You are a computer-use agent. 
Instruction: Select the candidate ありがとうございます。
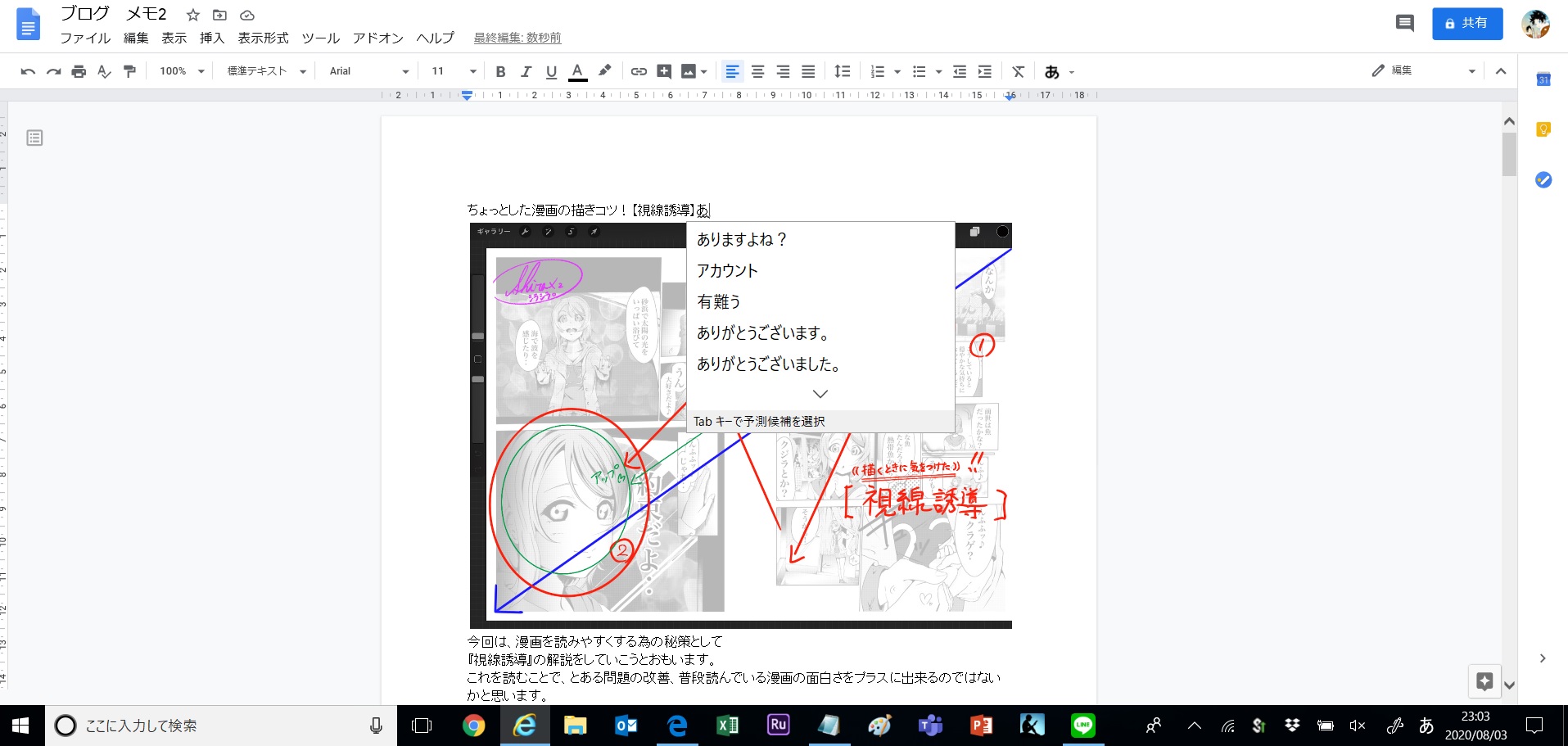coord(820,332)
